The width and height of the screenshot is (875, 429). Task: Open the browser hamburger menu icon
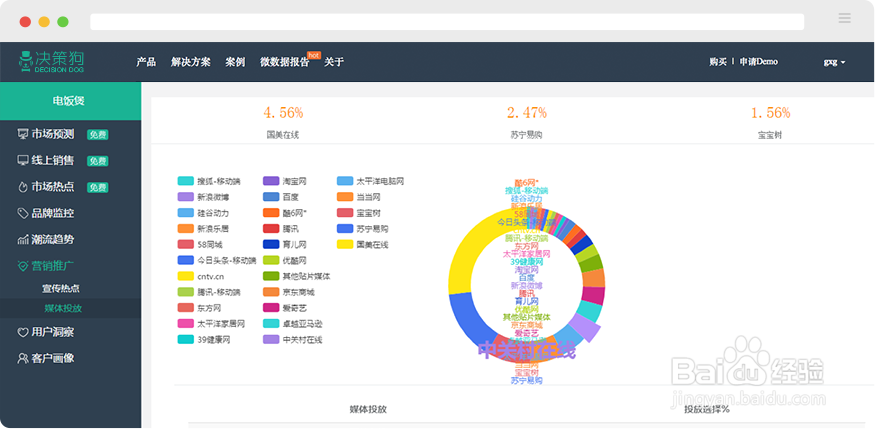click(x=844, y=18)
